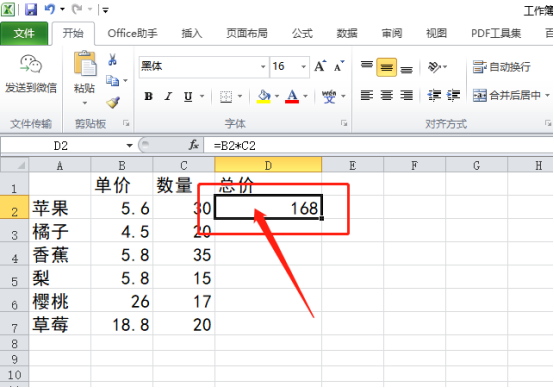
Task: Toggle 自动换行 wrap text
Action: tap(502, 67)
